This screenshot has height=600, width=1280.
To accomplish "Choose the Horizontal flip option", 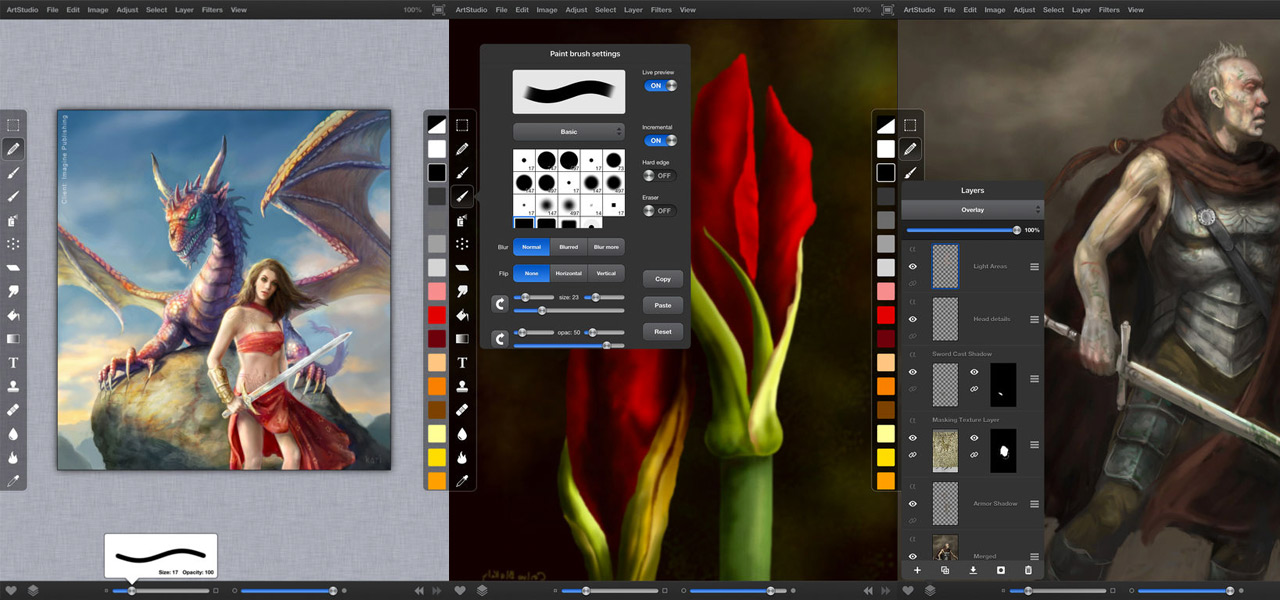I will pos(568,274).
